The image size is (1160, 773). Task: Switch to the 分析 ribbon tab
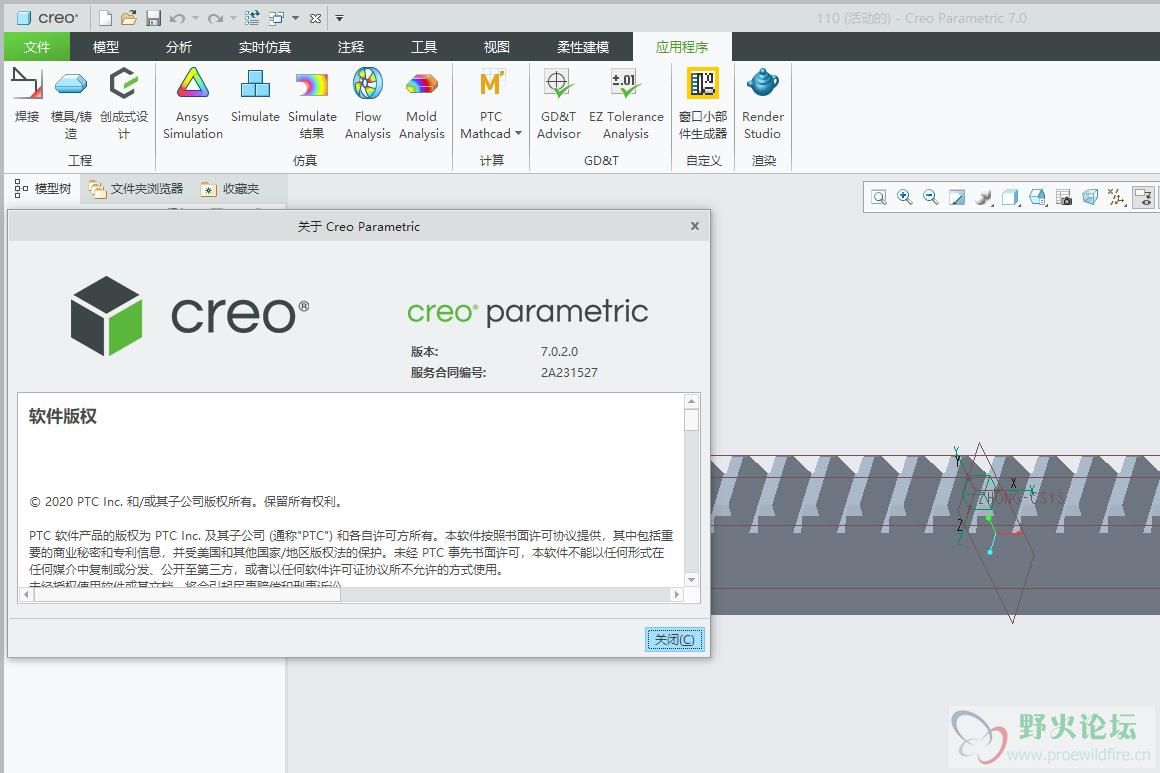178,47
